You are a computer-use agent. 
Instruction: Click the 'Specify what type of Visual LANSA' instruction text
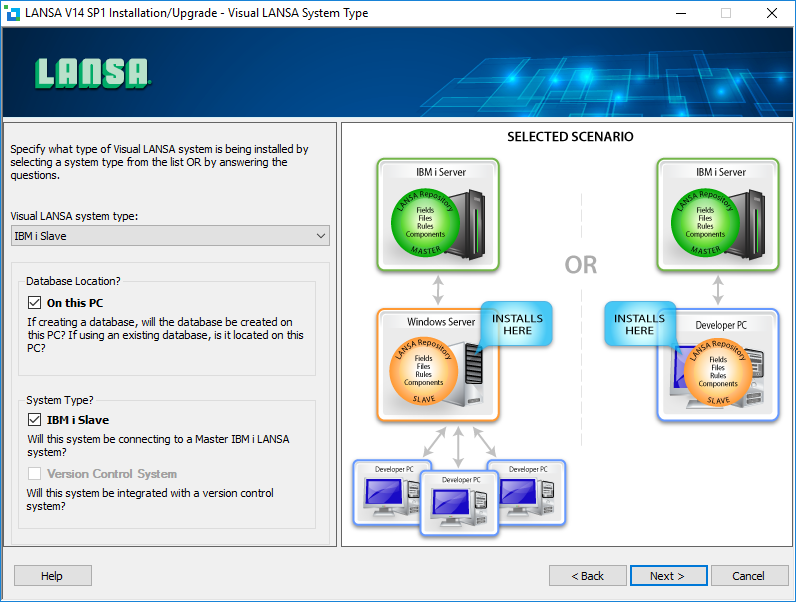point(159,162)
